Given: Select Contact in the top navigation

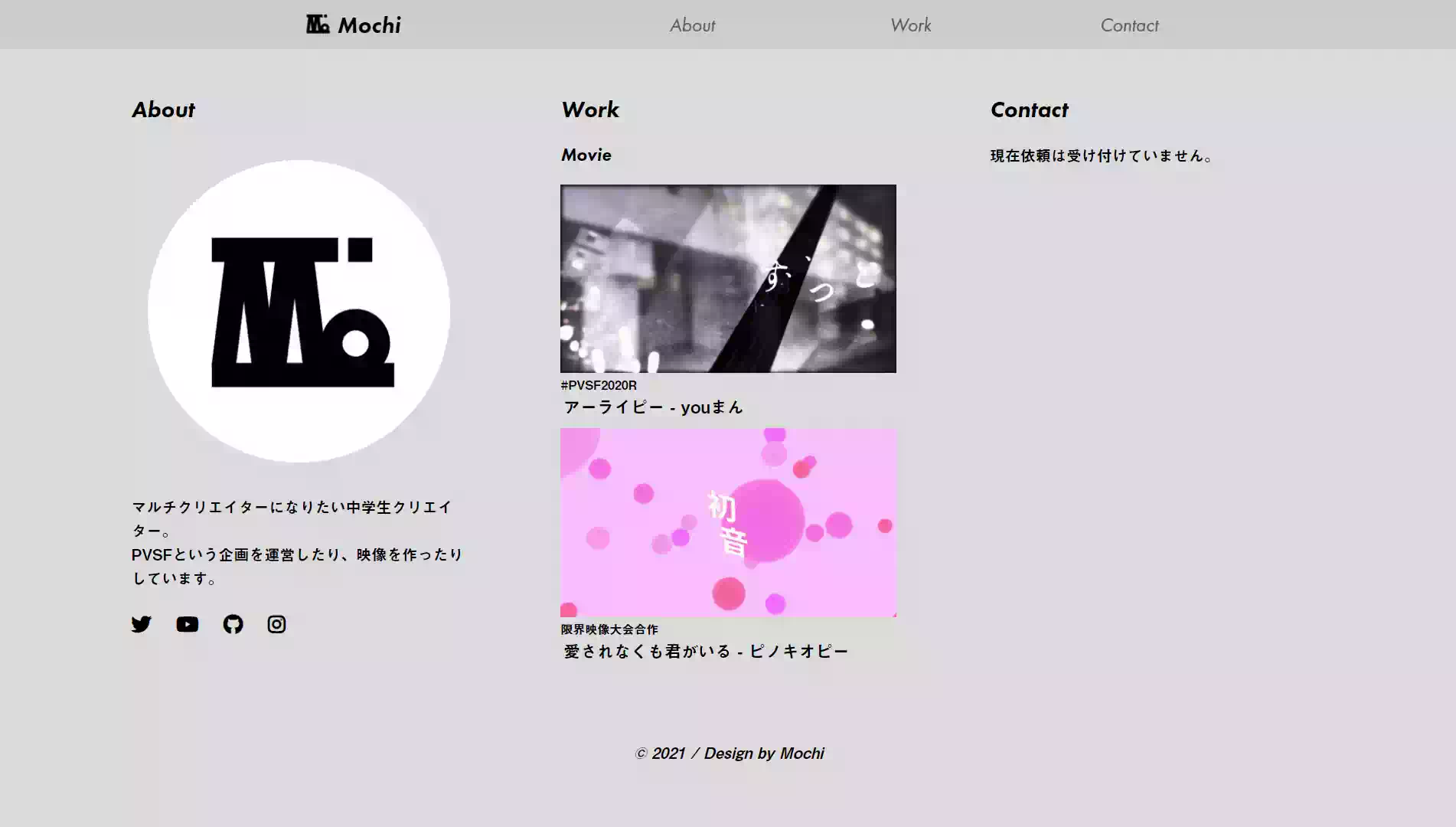Looking at the screenshot, I should coord(1129,25).
